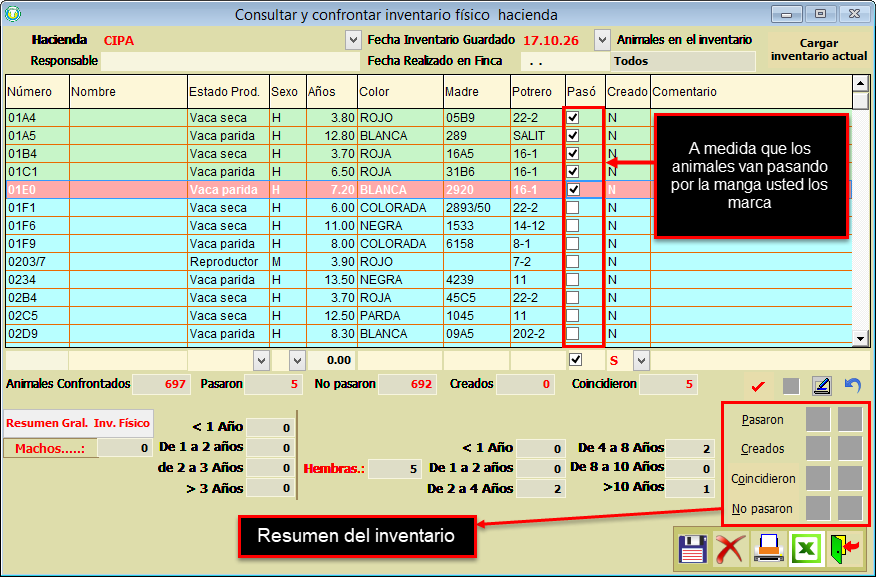
Task: Click the red X delete icon
Action: click(x=730, y=549)
